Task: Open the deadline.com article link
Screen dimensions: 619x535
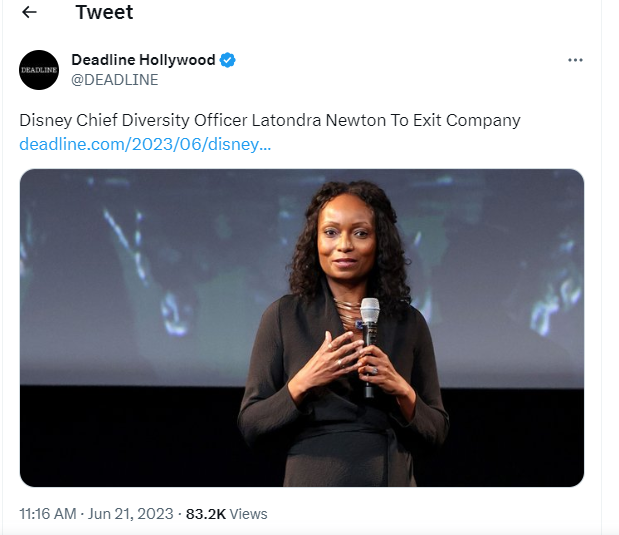Action: [x=145, y=144]
